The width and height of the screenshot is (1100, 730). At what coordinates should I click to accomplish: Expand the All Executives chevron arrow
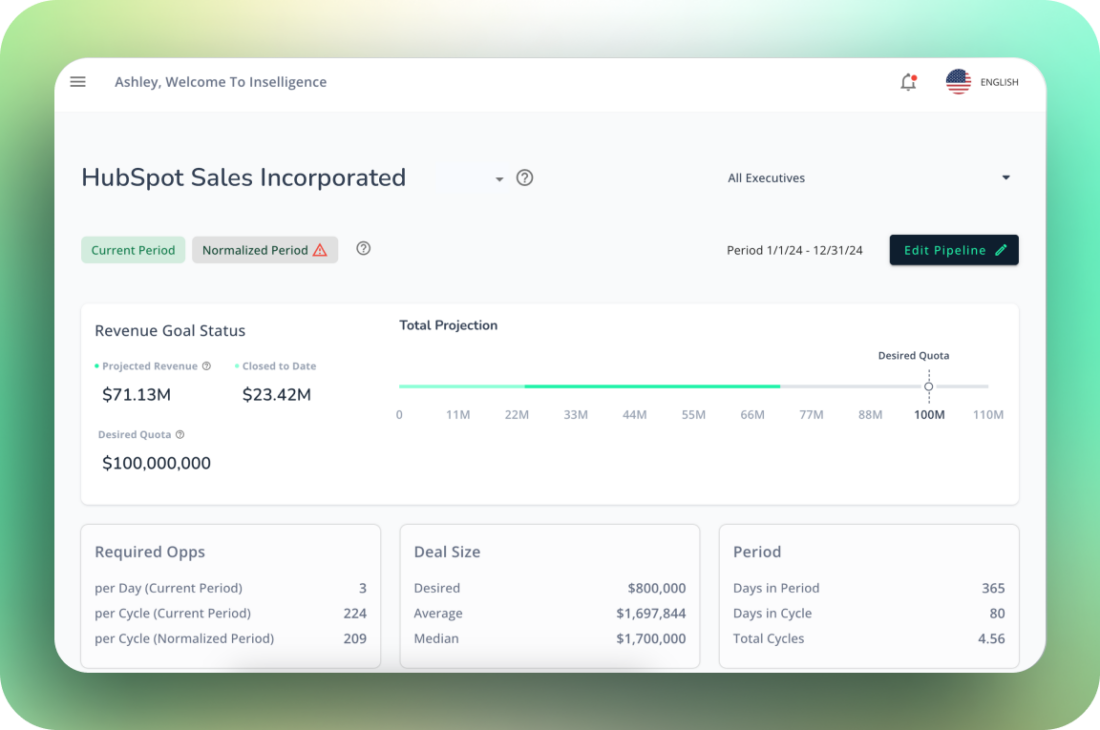pos(1005,177)
